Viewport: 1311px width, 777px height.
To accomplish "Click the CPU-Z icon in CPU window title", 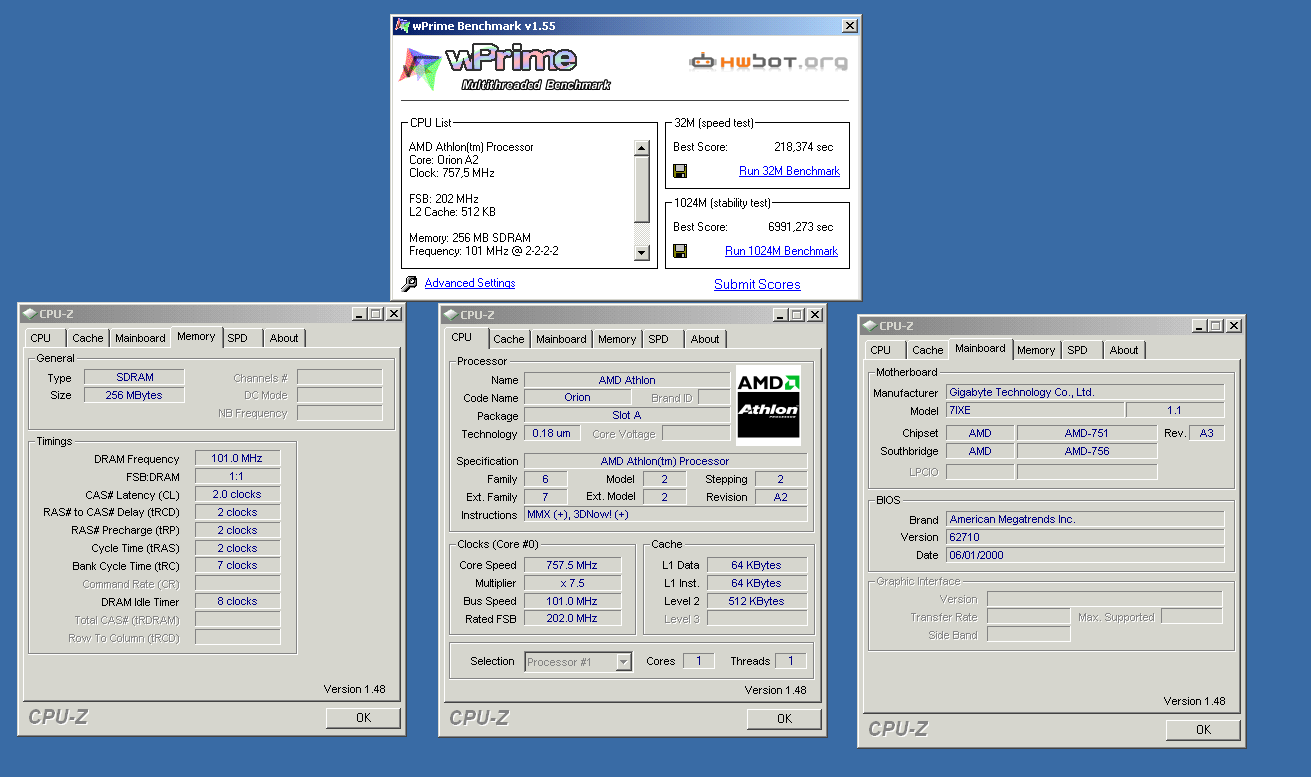I will click(450, 314).
